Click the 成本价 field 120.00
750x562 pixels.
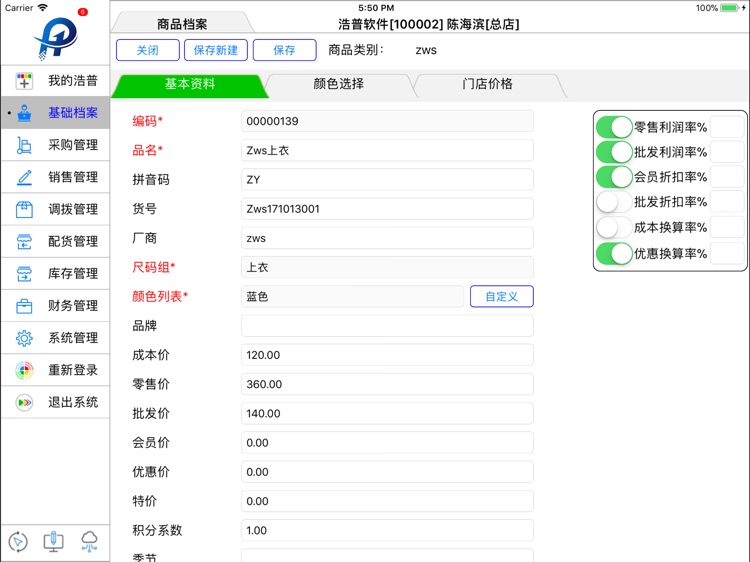coord(387,355)
